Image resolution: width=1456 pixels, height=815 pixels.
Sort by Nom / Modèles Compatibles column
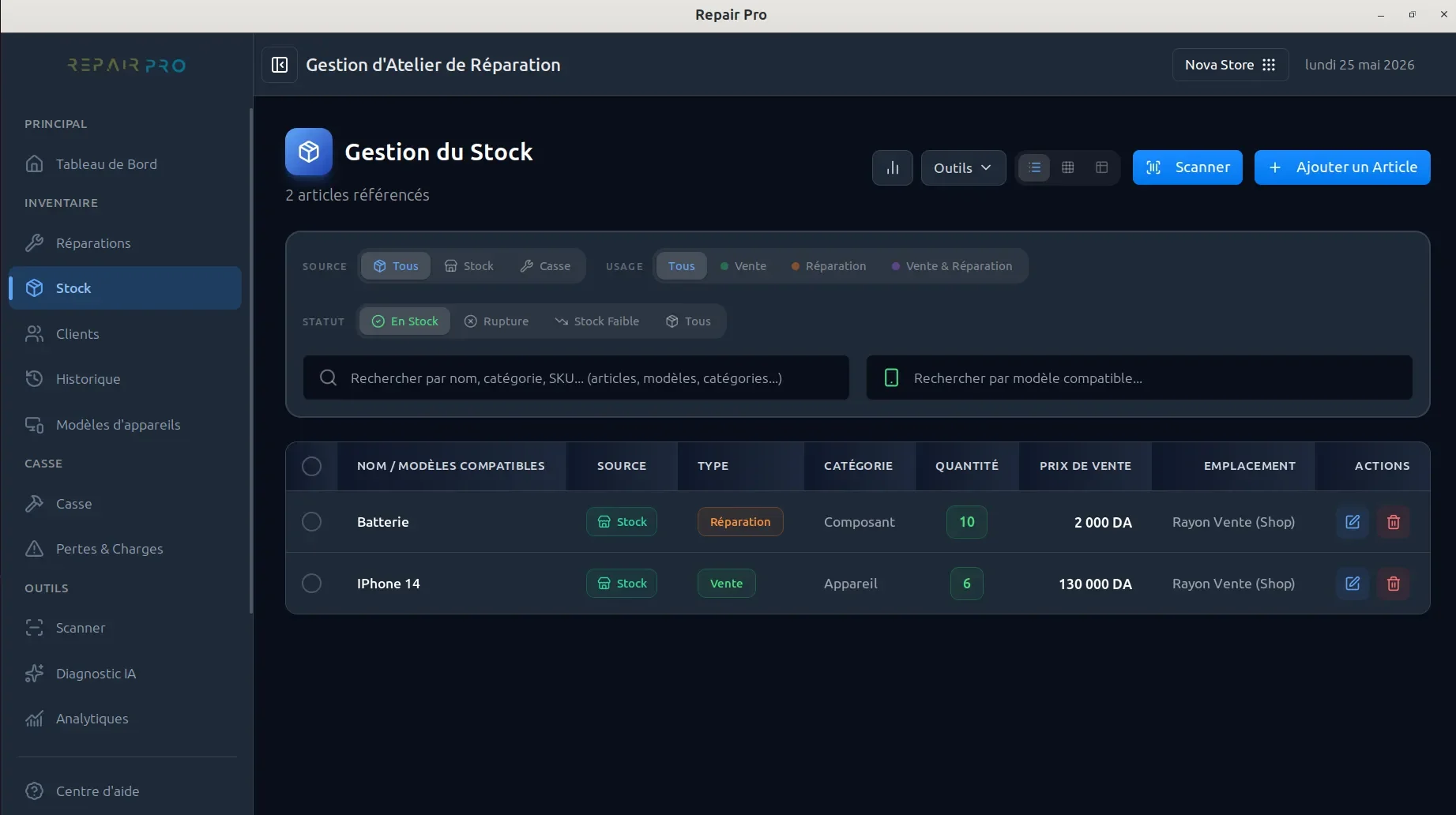click(451, 466)
